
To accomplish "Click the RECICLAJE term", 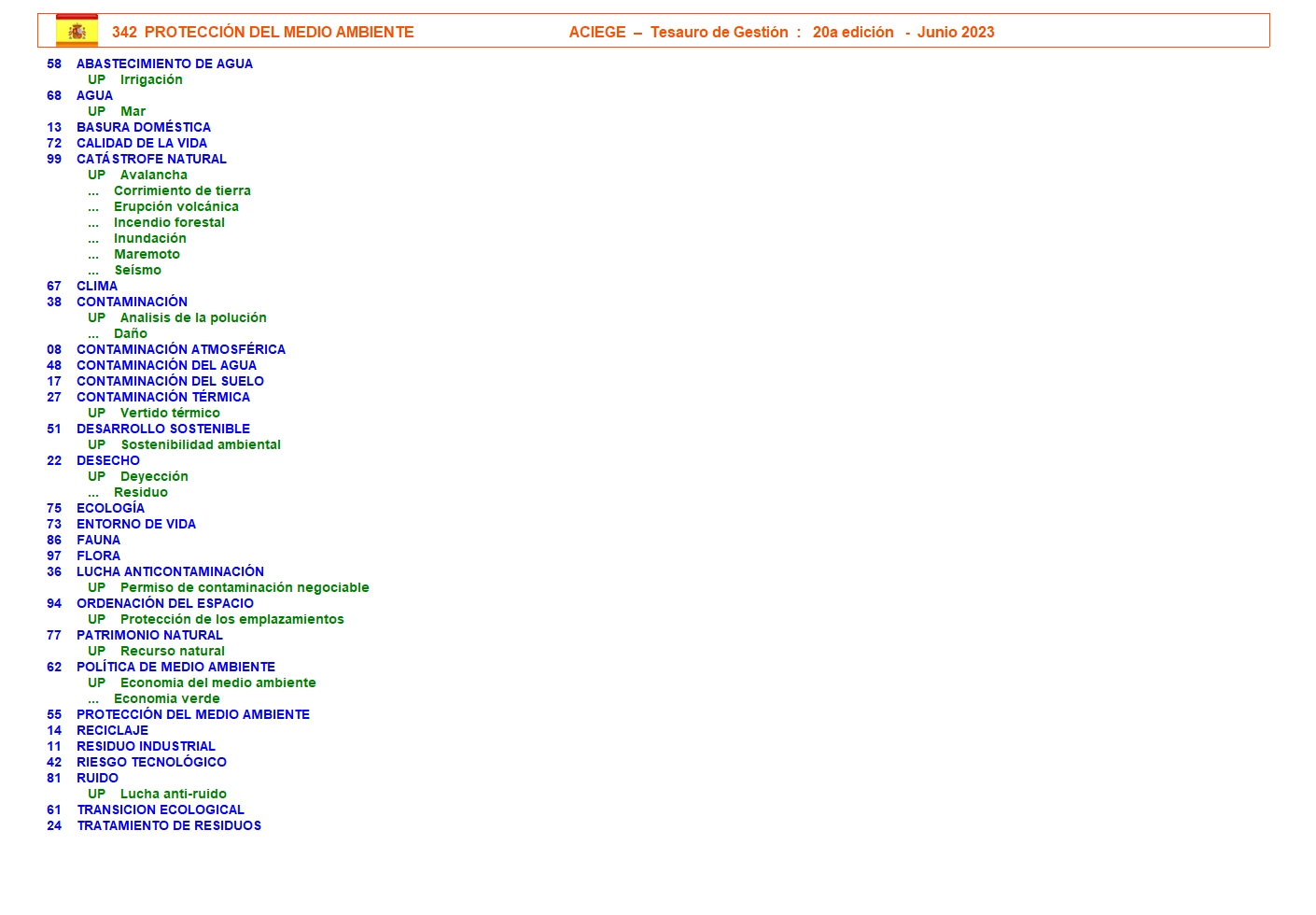I will [x=112, y=730].
